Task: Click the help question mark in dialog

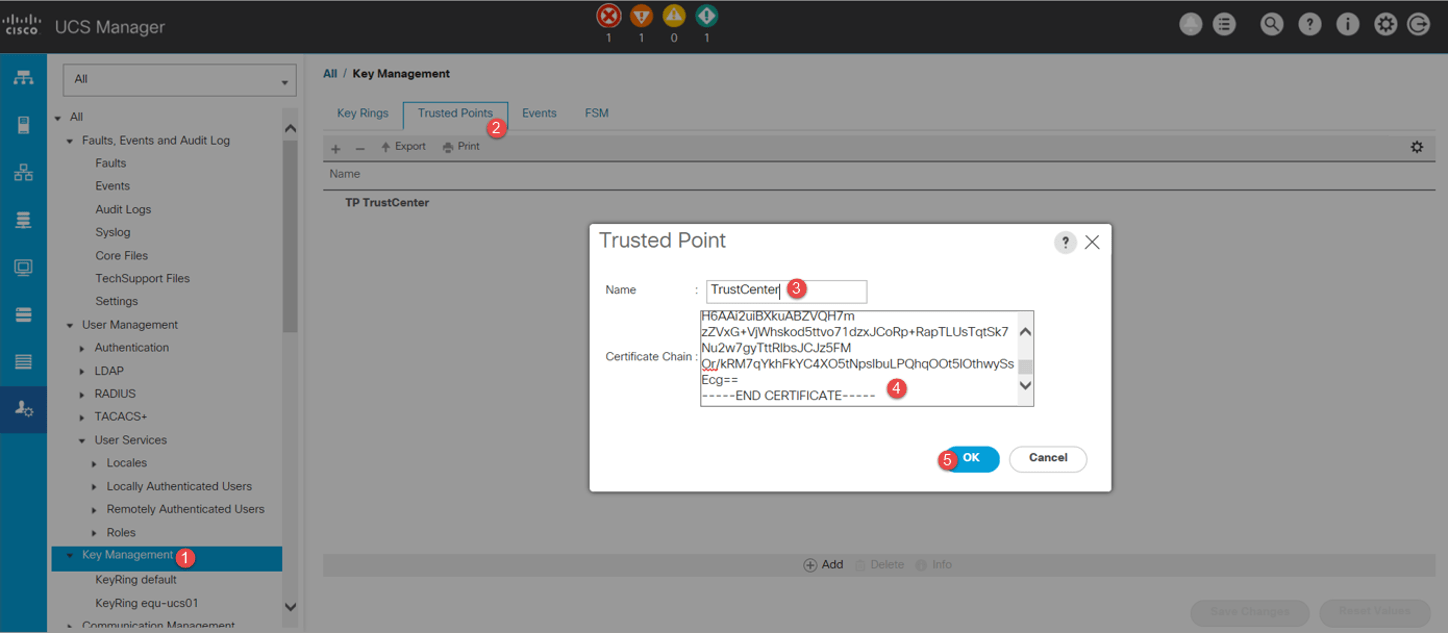Action: tap(1065, 243)
